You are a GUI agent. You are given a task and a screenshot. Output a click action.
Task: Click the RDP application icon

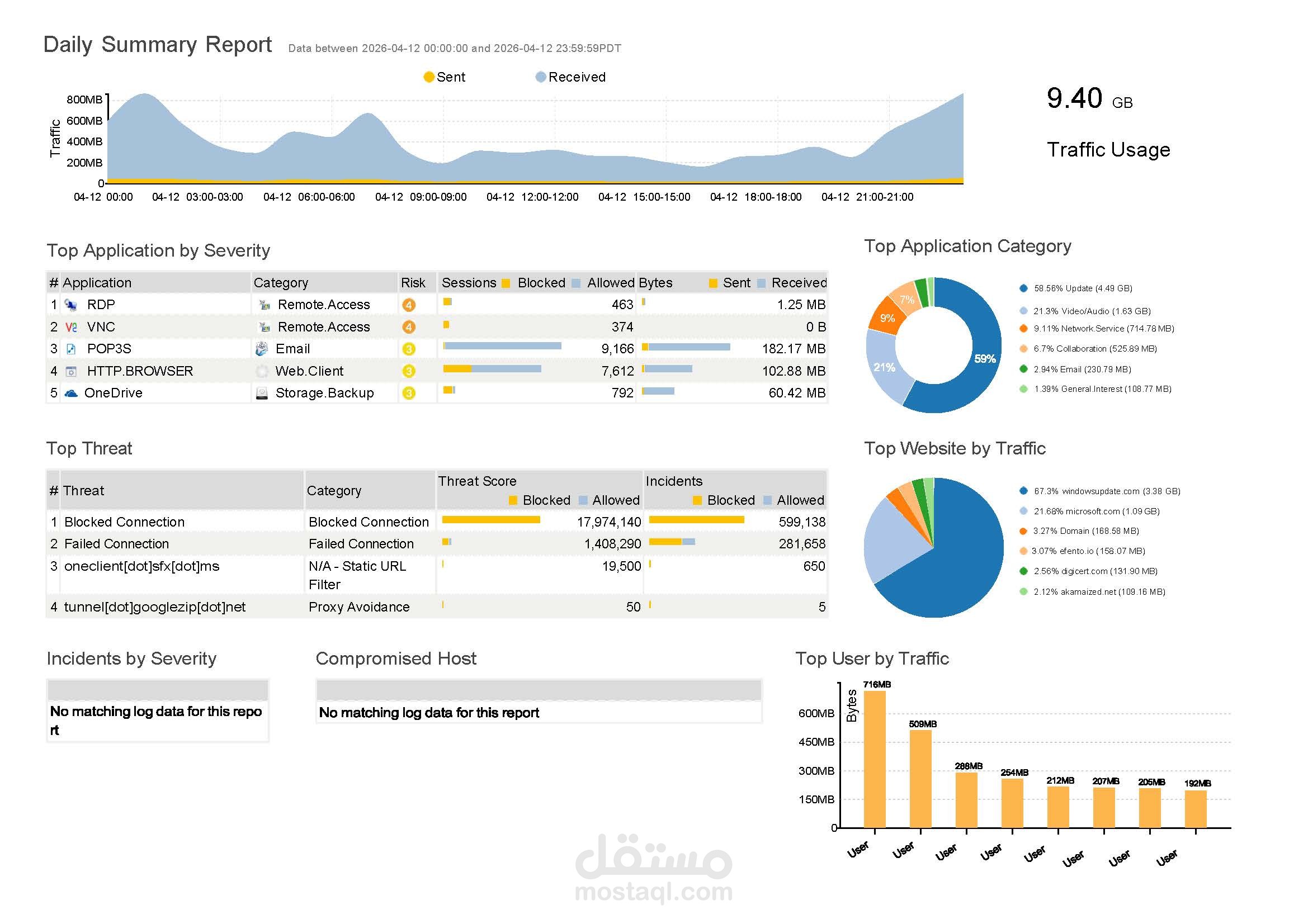pyautogui.click(x=70, y=305)
